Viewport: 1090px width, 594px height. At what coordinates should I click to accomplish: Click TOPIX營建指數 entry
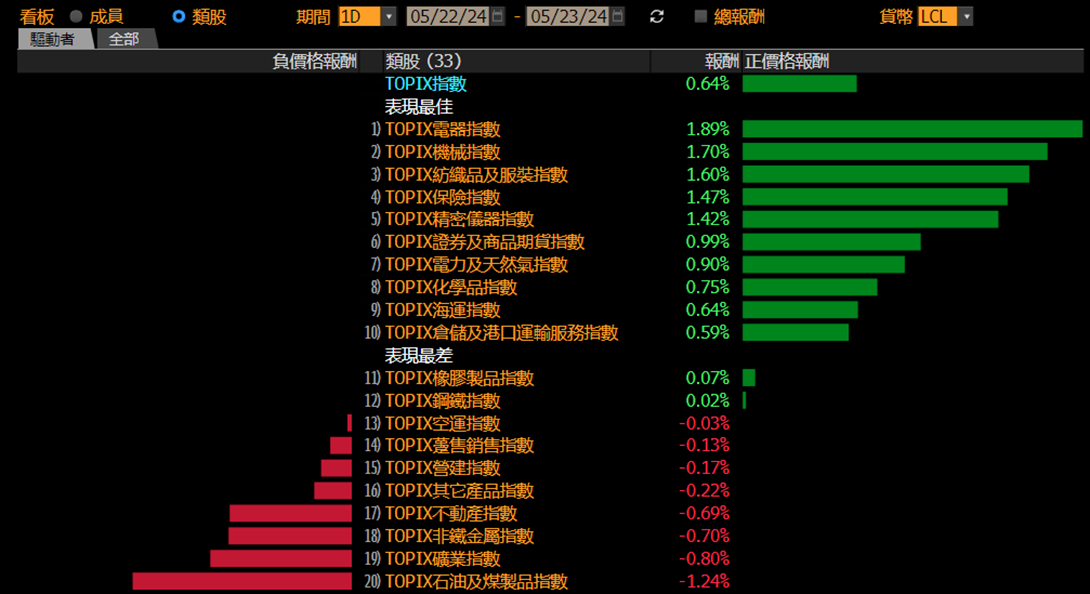442,468
